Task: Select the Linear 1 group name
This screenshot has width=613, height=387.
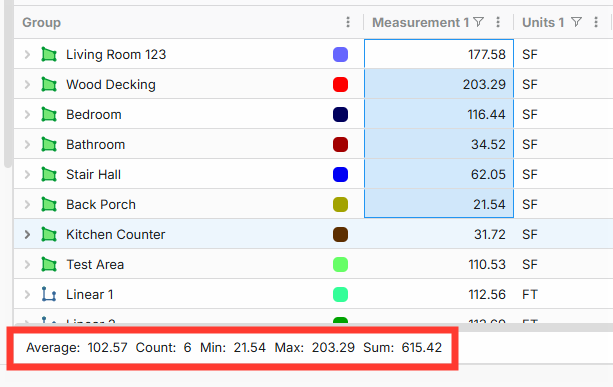Action: tap(90, 294)
